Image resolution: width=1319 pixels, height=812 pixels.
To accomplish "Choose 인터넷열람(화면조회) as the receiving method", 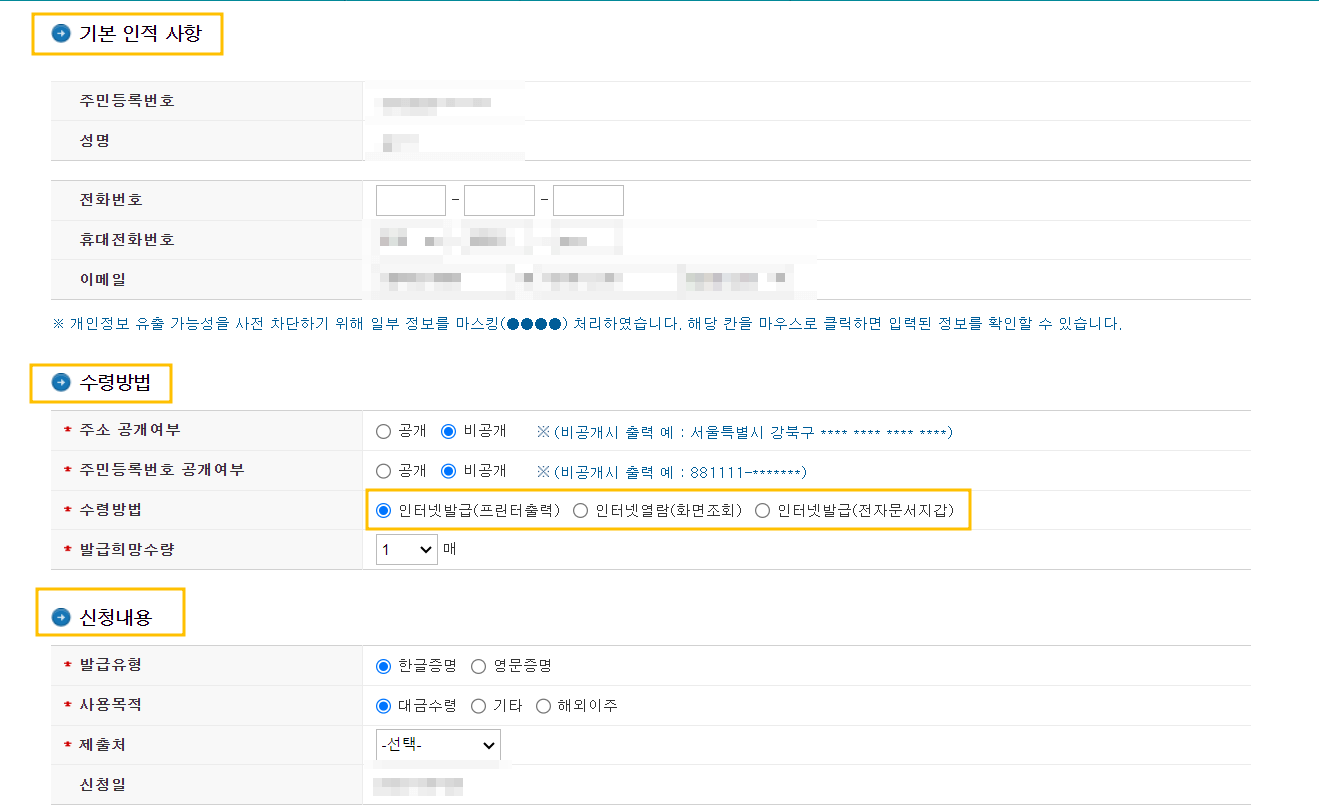I will coord(580,510).
